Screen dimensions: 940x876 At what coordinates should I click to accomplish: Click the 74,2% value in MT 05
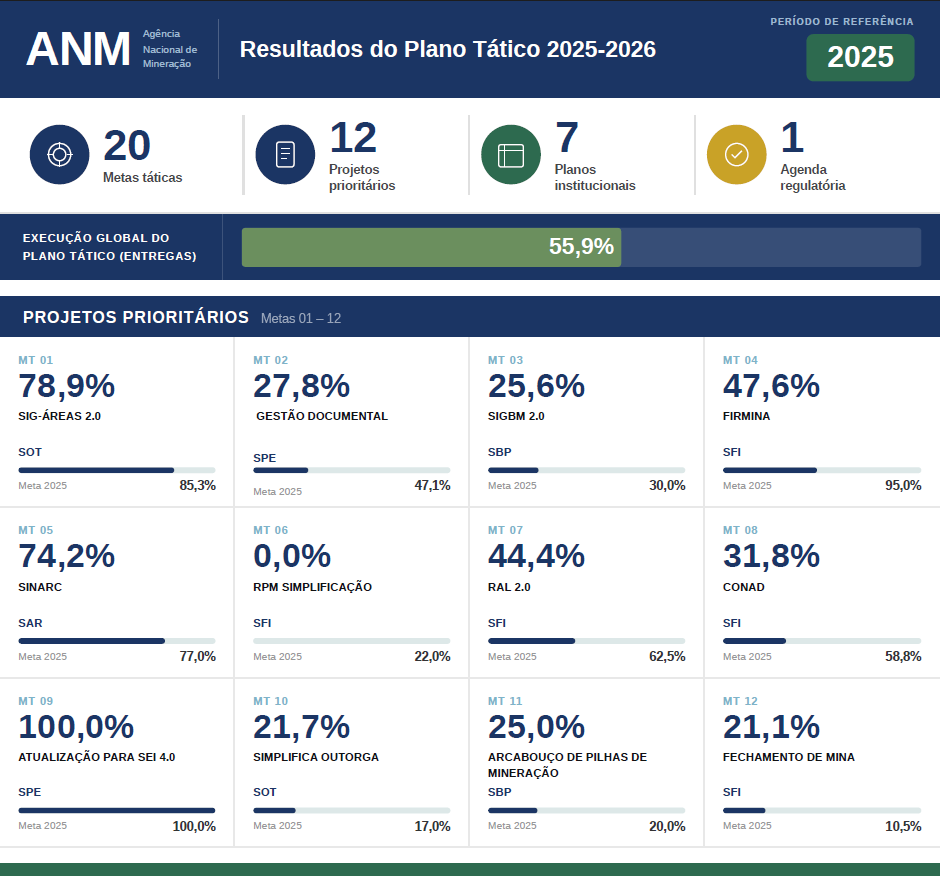click(67, 556)
